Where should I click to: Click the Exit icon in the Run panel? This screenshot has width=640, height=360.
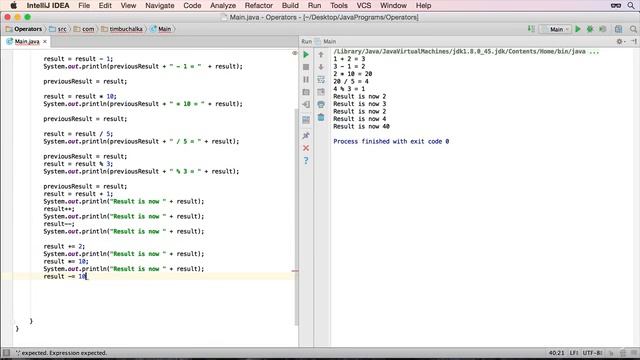(306, 104)
